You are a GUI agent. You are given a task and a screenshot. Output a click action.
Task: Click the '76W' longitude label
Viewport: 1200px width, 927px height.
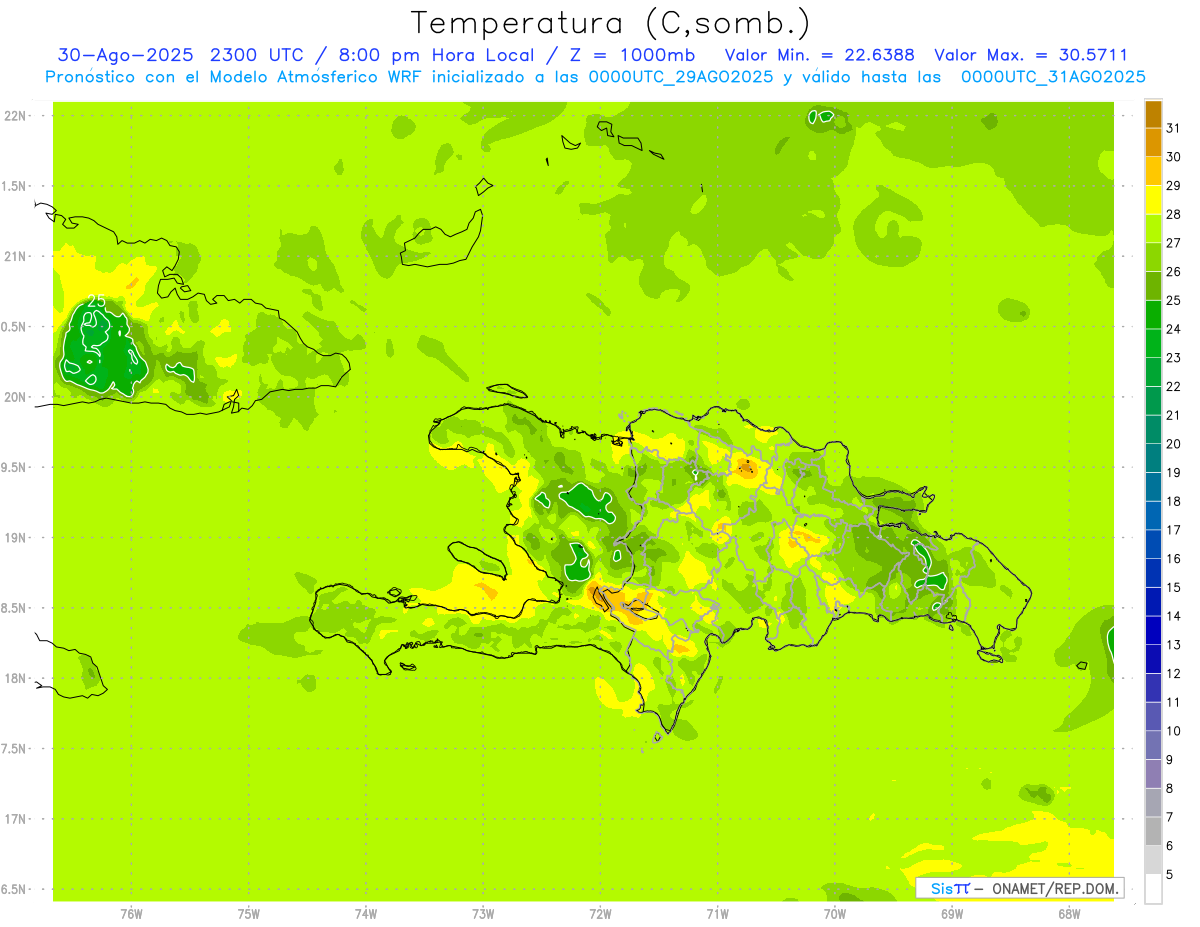coord(131,913)
